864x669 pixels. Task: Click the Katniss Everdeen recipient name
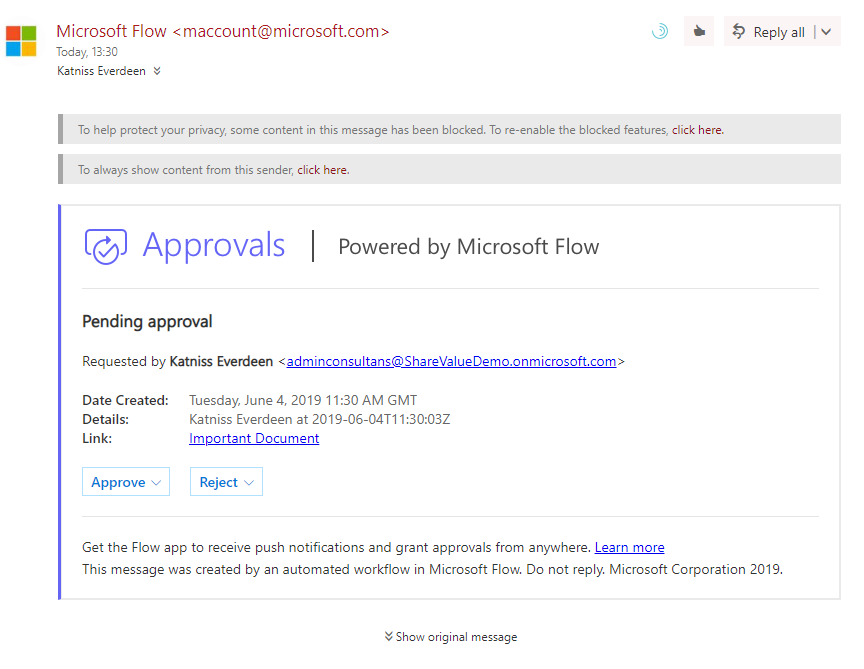click(x=101, y=71)
